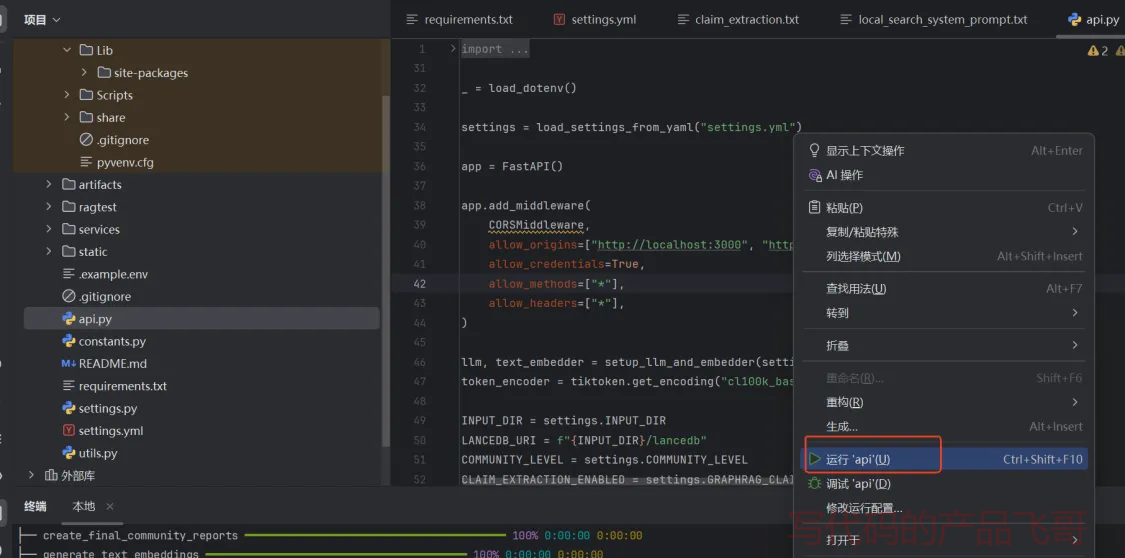Choose Debug 'api' from context menu
The height and width of the screenshot is (558, 1125).
click(x=944, y=483)
